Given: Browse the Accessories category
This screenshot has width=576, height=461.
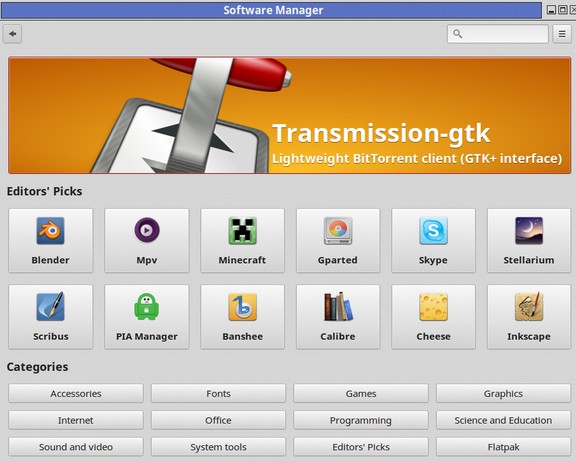Looking at the screenshot, I should click(76, 393).
